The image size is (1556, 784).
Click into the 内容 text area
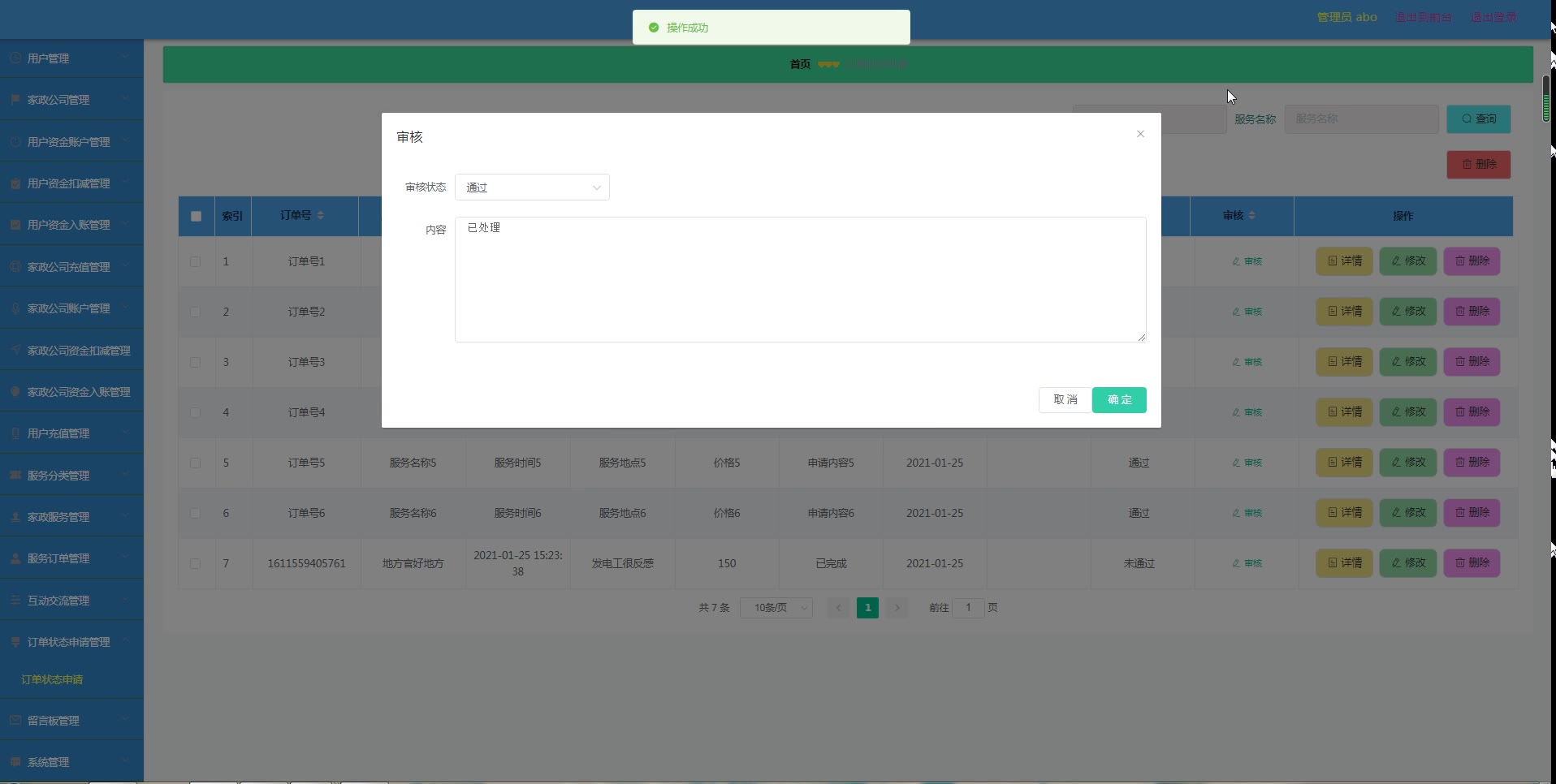(800, 279)
